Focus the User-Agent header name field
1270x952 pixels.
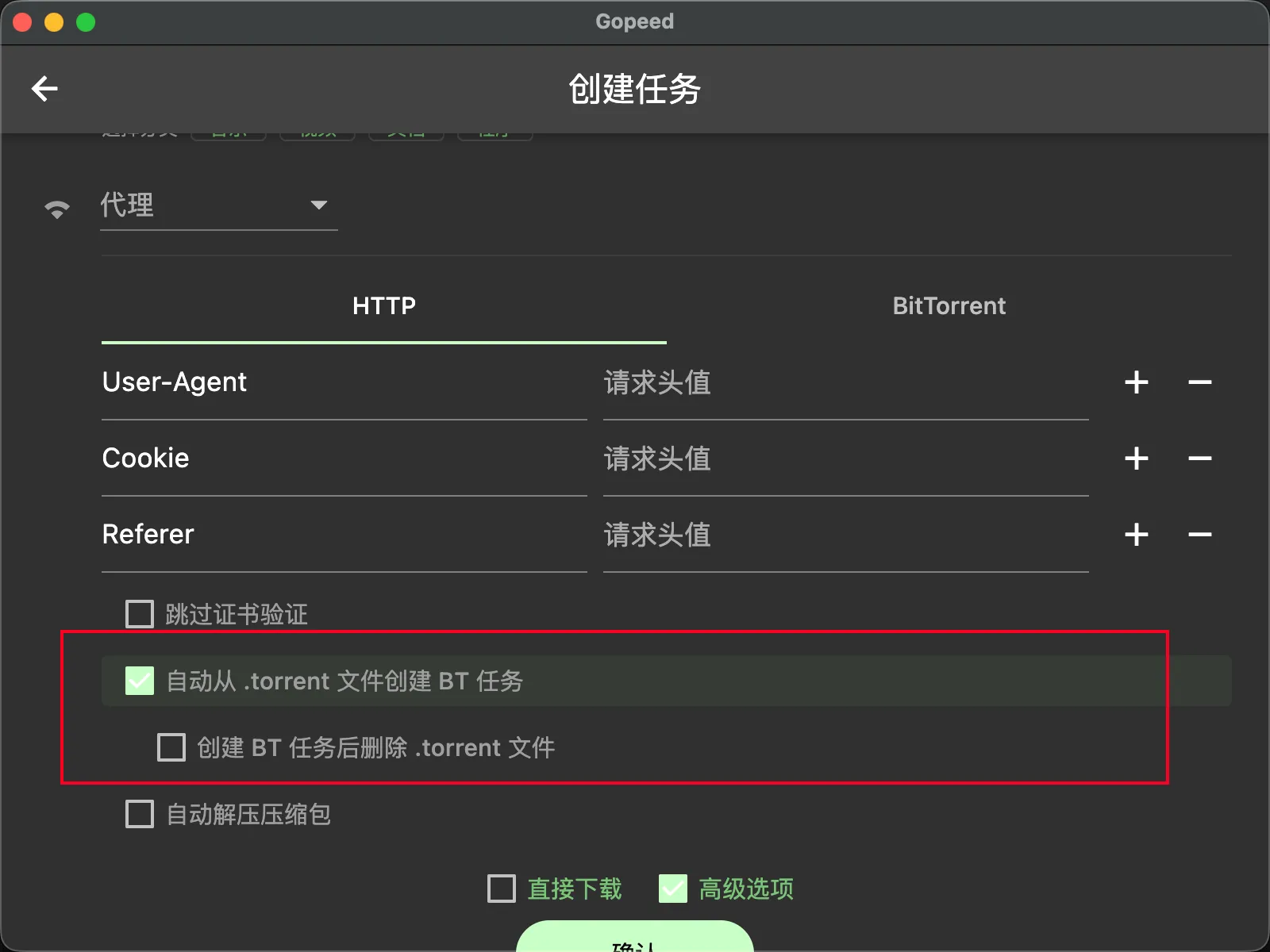[343, 382]
